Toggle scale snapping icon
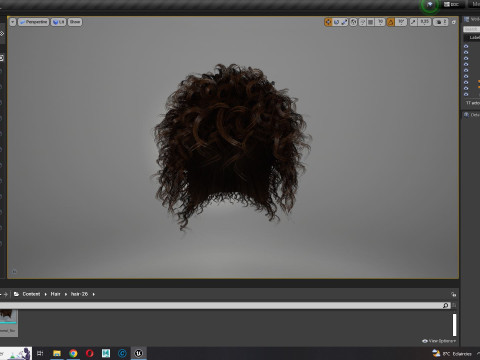Image resolution: width=480 pixels, height=360 pixels. pyautogui.click(x=413, y=22)
